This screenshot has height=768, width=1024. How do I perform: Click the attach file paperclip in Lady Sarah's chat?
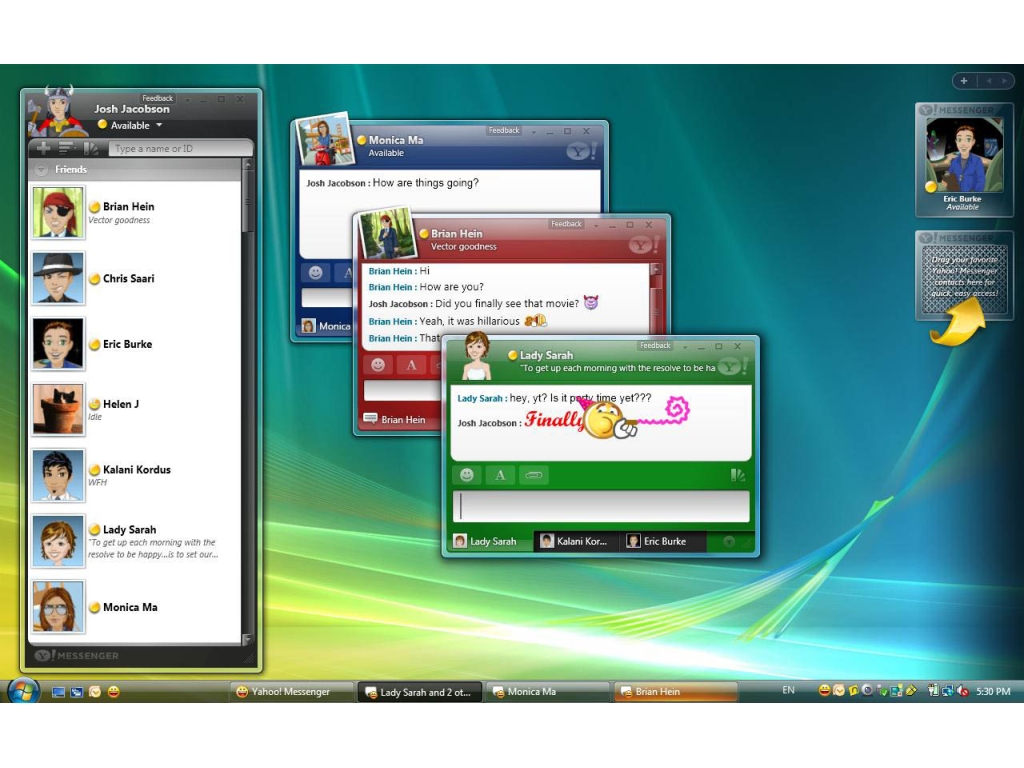pos(534,475)
